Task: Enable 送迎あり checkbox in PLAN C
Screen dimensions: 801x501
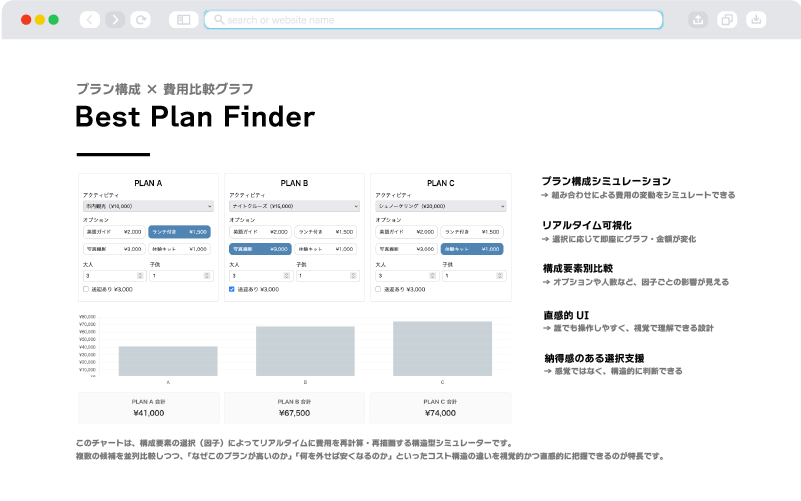Action: pos(378,289)
